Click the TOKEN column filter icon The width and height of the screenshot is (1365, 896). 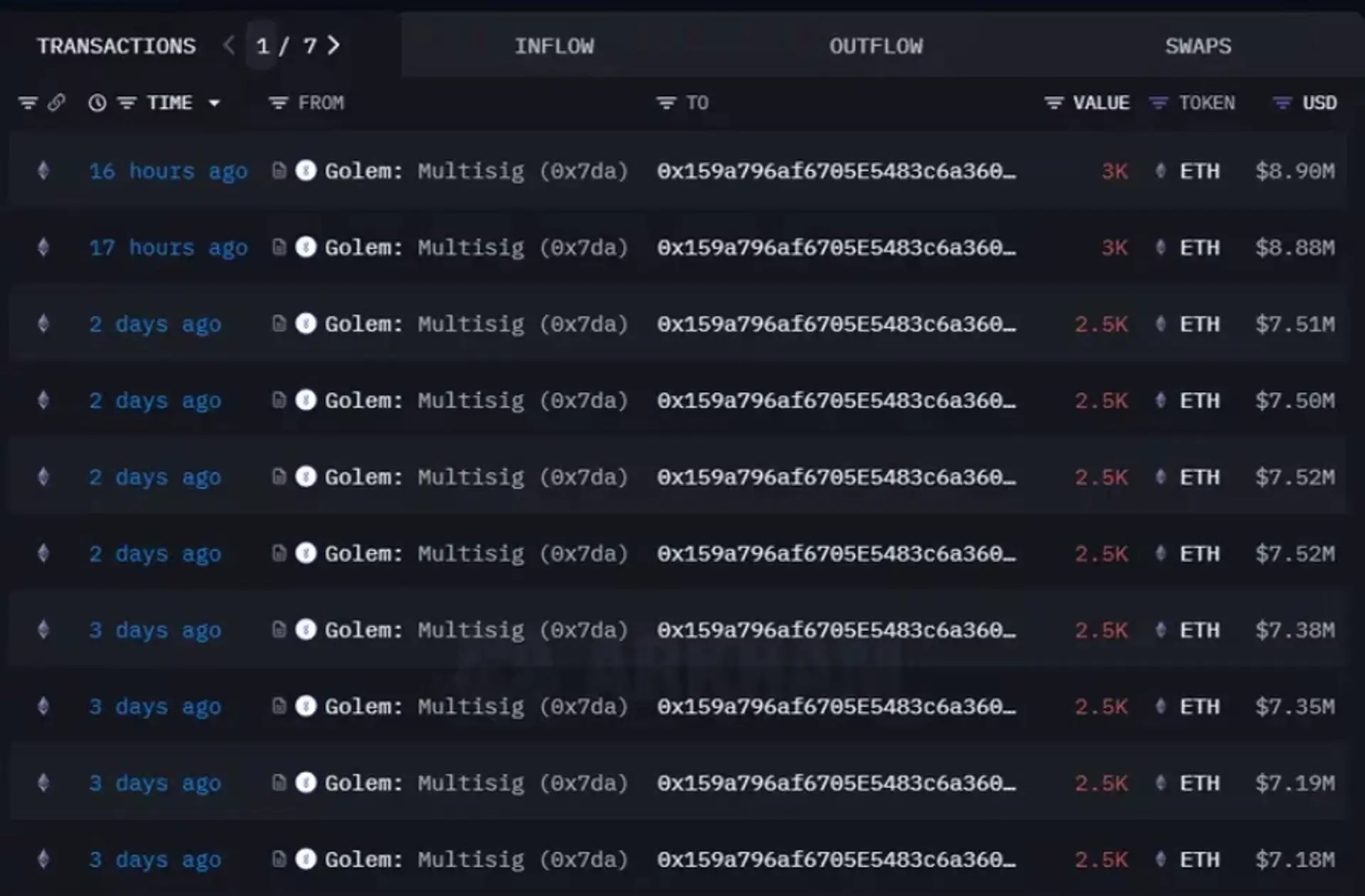pos(1159,103)
